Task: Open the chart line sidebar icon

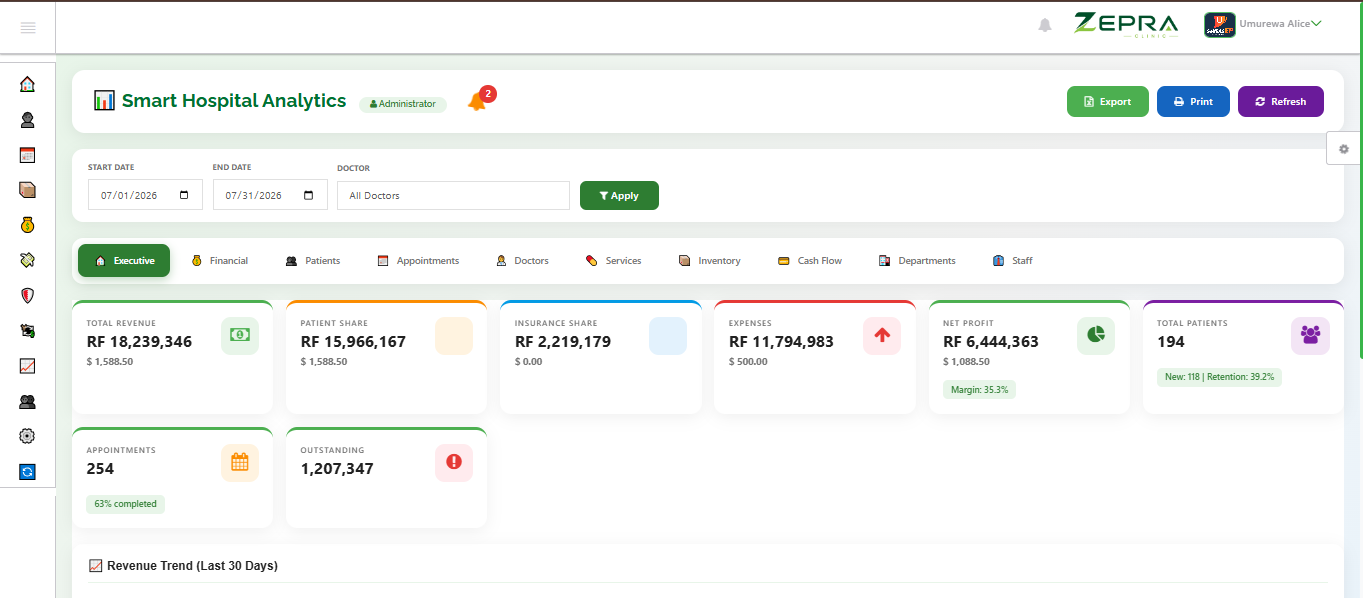Action: (x=28, y=366)
